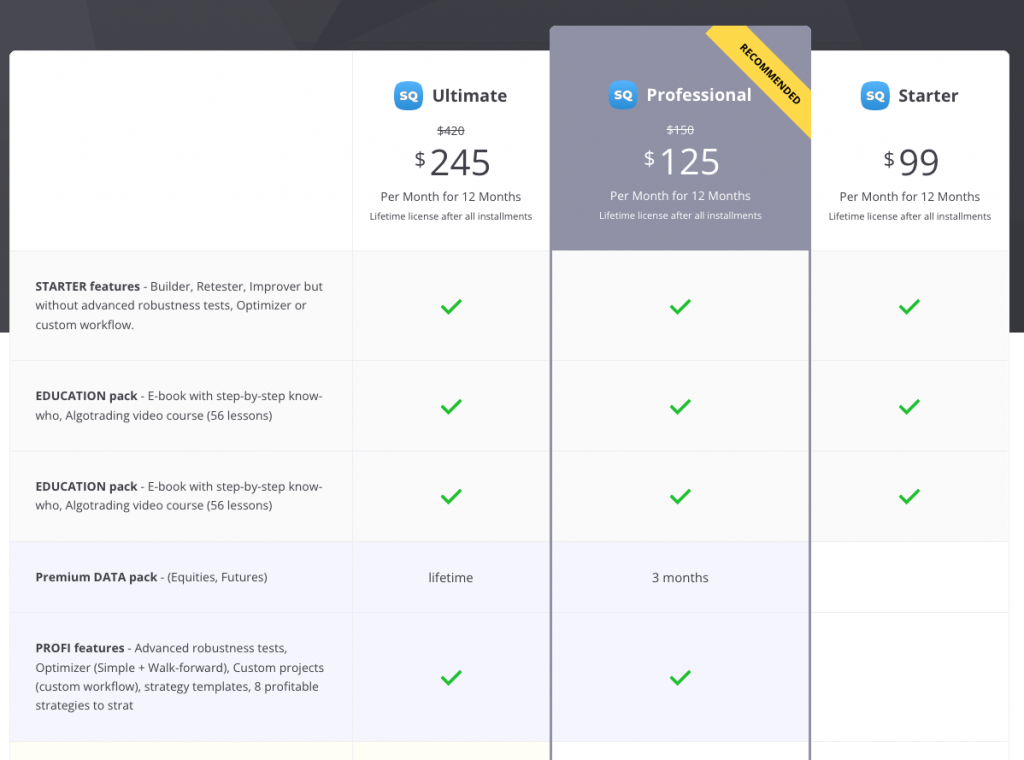Viewport: 1024px width, 760px height.
Task: Click 'Per Month for 12 Months' under Starter
Action: click(x=910, y=197)
